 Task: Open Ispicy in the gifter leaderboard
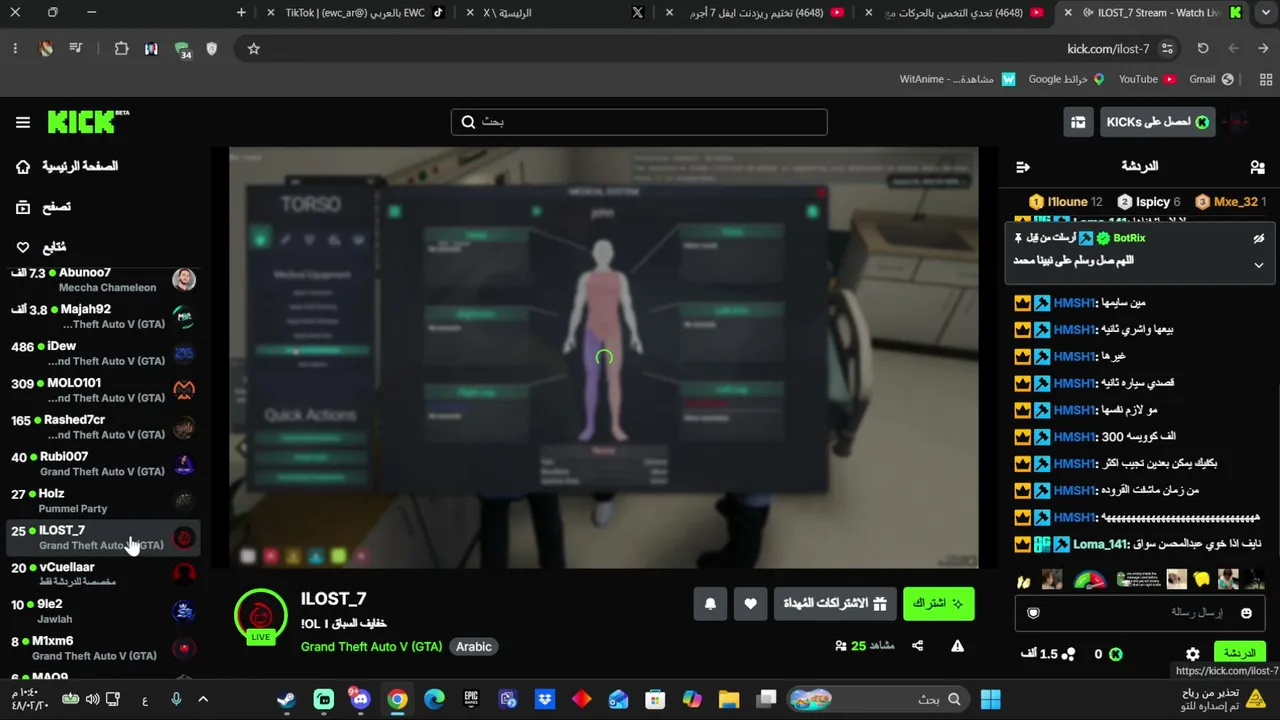coord(1148,202)
